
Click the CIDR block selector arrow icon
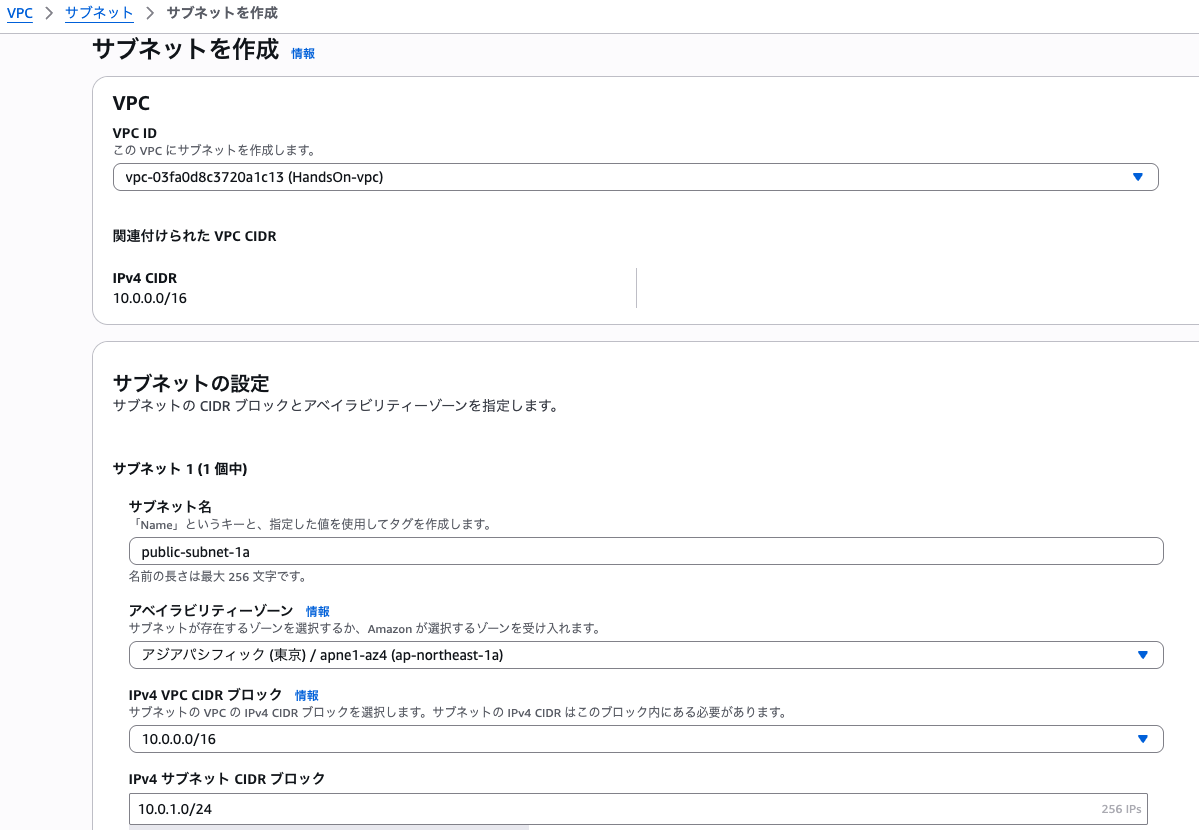(1144, 738)
